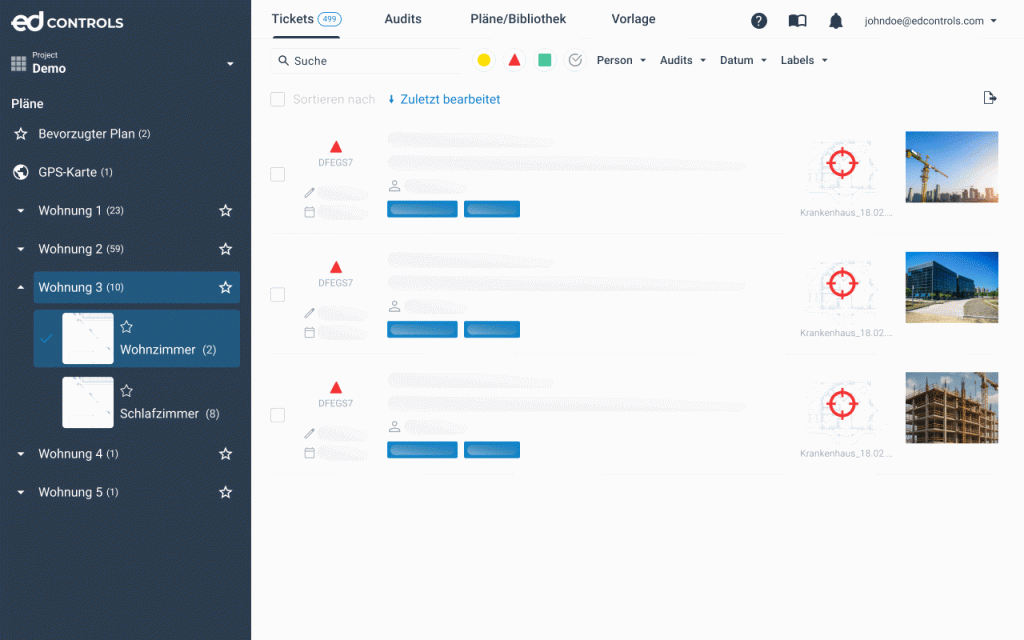This screenshot has height=640, width=1024.
Task: Filter by red triangle status
Action: pos(514,61)
